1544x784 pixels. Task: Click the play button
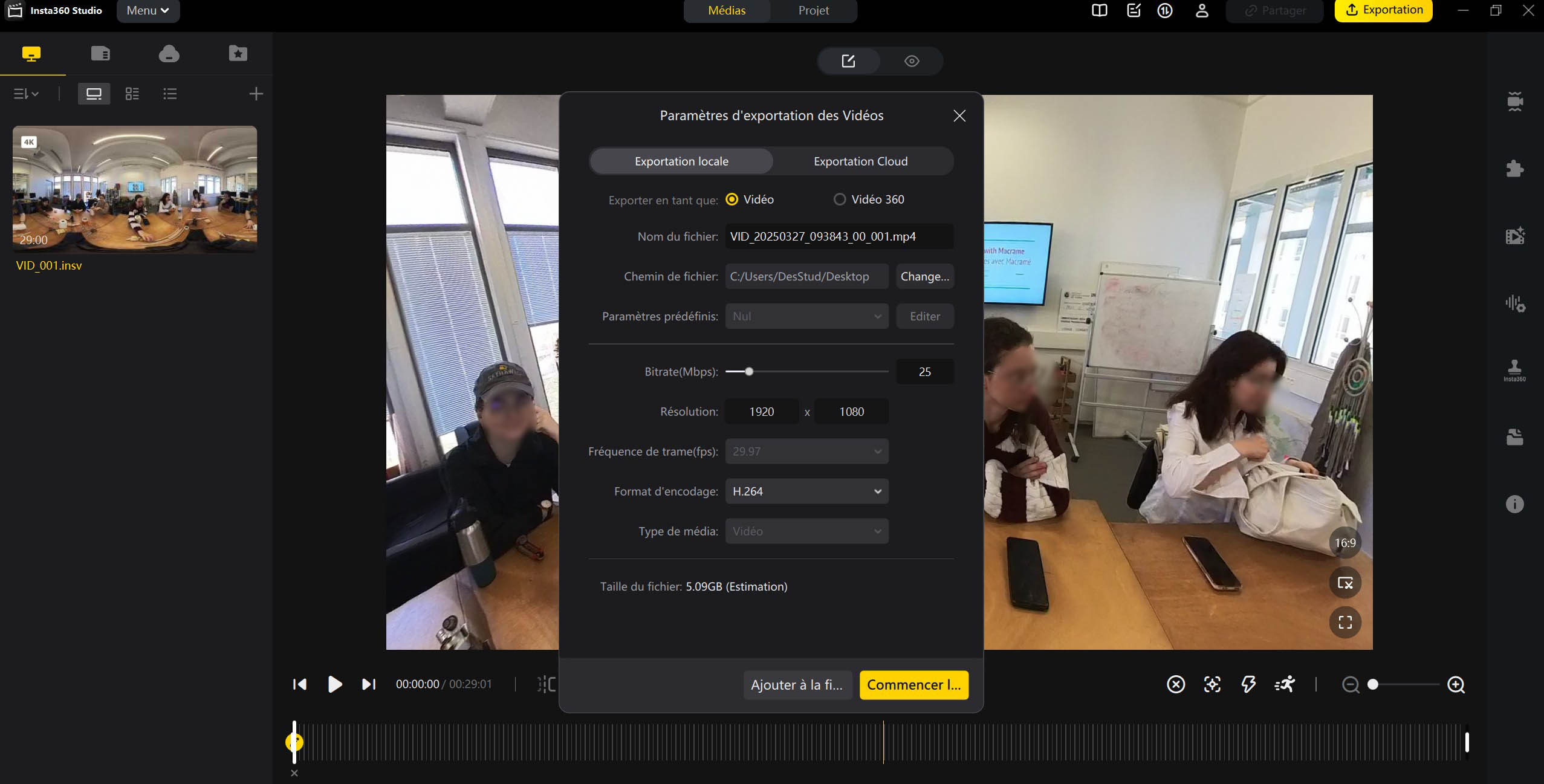pyautogui.click(x=334, y=684)
